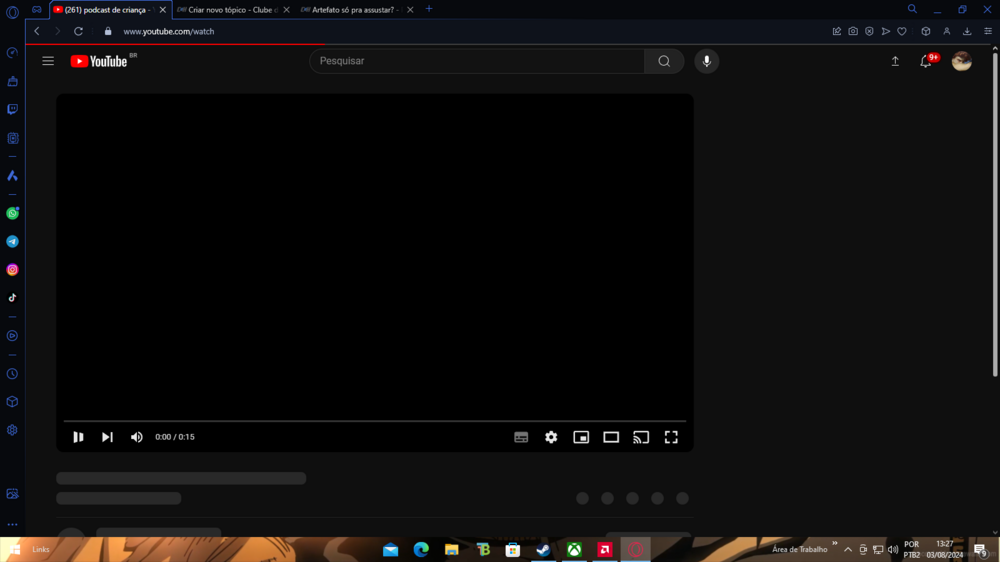
Task: Click the video progress bar
Action: tap(375, 421)
